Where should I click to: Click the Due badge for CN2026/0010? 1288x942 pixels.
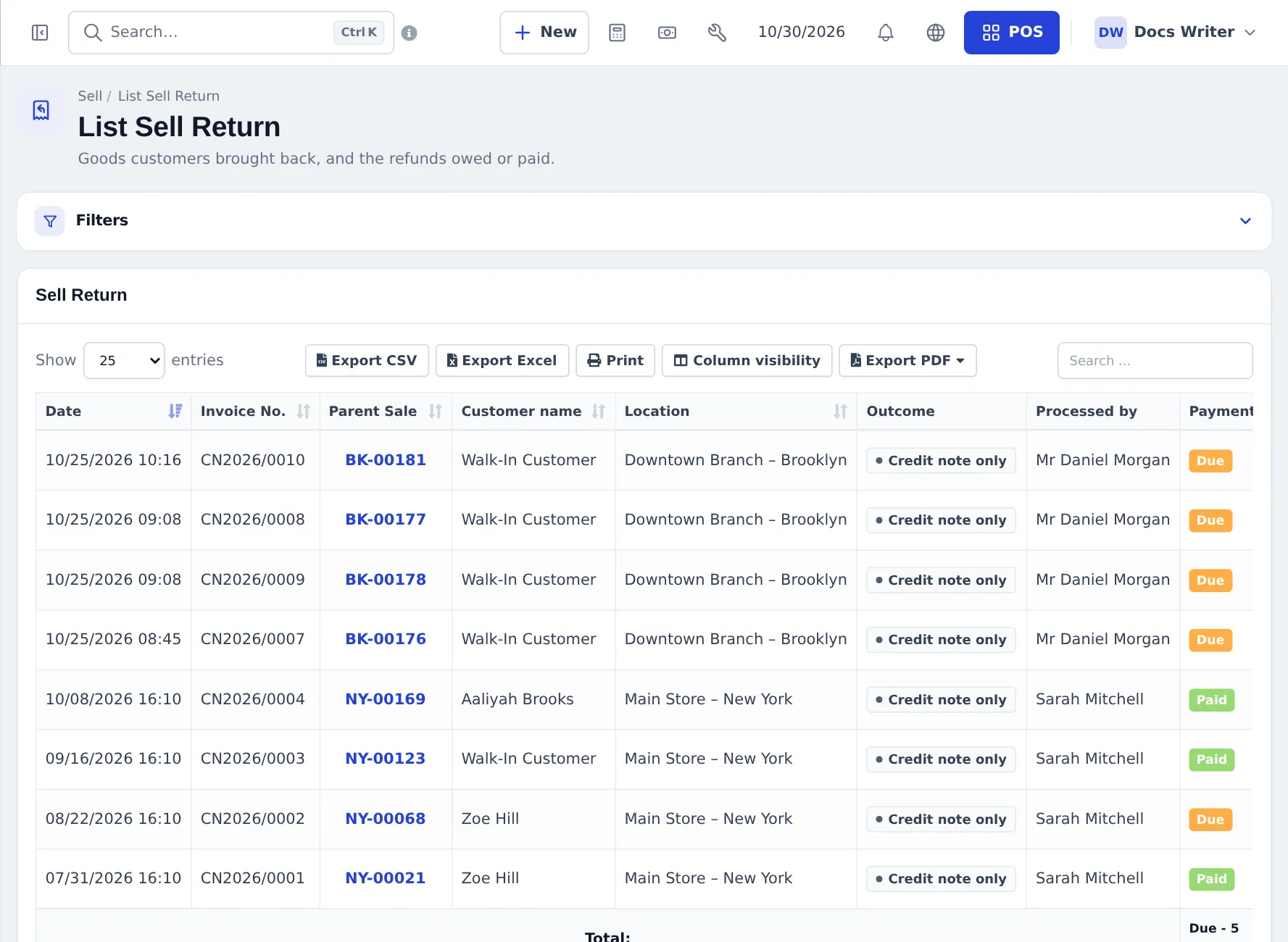[x=1210, y=461]
